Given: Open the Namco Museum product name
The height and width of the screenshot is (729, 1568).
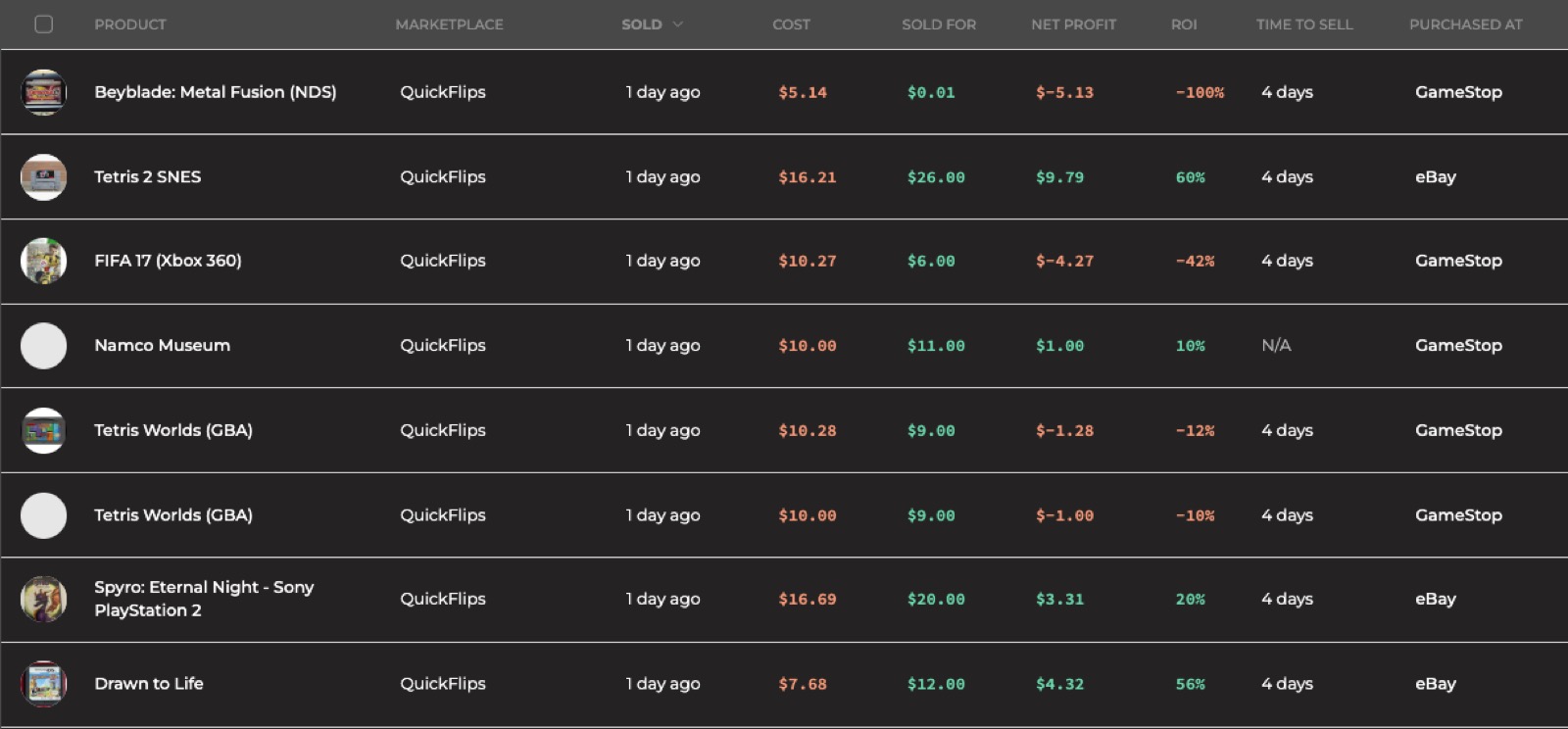Looking at the screenshot, I should pyautogui.click(x=162, y=346).
